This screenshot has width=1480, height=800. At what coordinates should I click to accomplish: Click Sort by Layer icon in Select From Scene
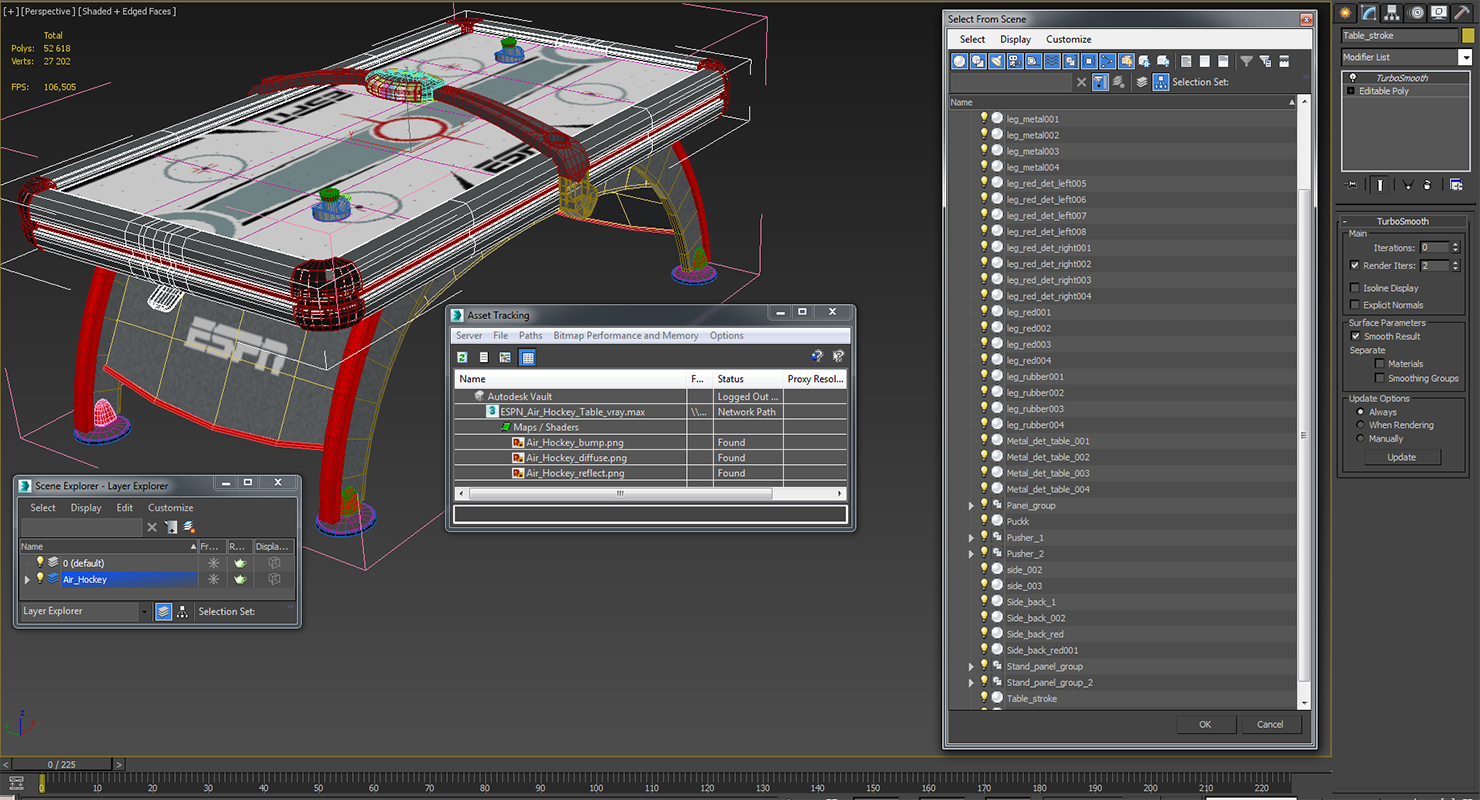pyautogui.click(x=1142, y=82)
